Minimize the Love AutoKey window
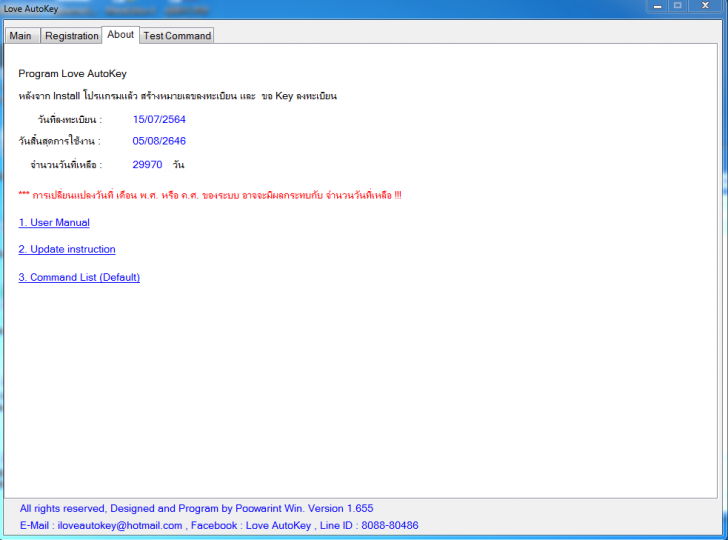This screenshot has width=728, height=540. (657, 6)
